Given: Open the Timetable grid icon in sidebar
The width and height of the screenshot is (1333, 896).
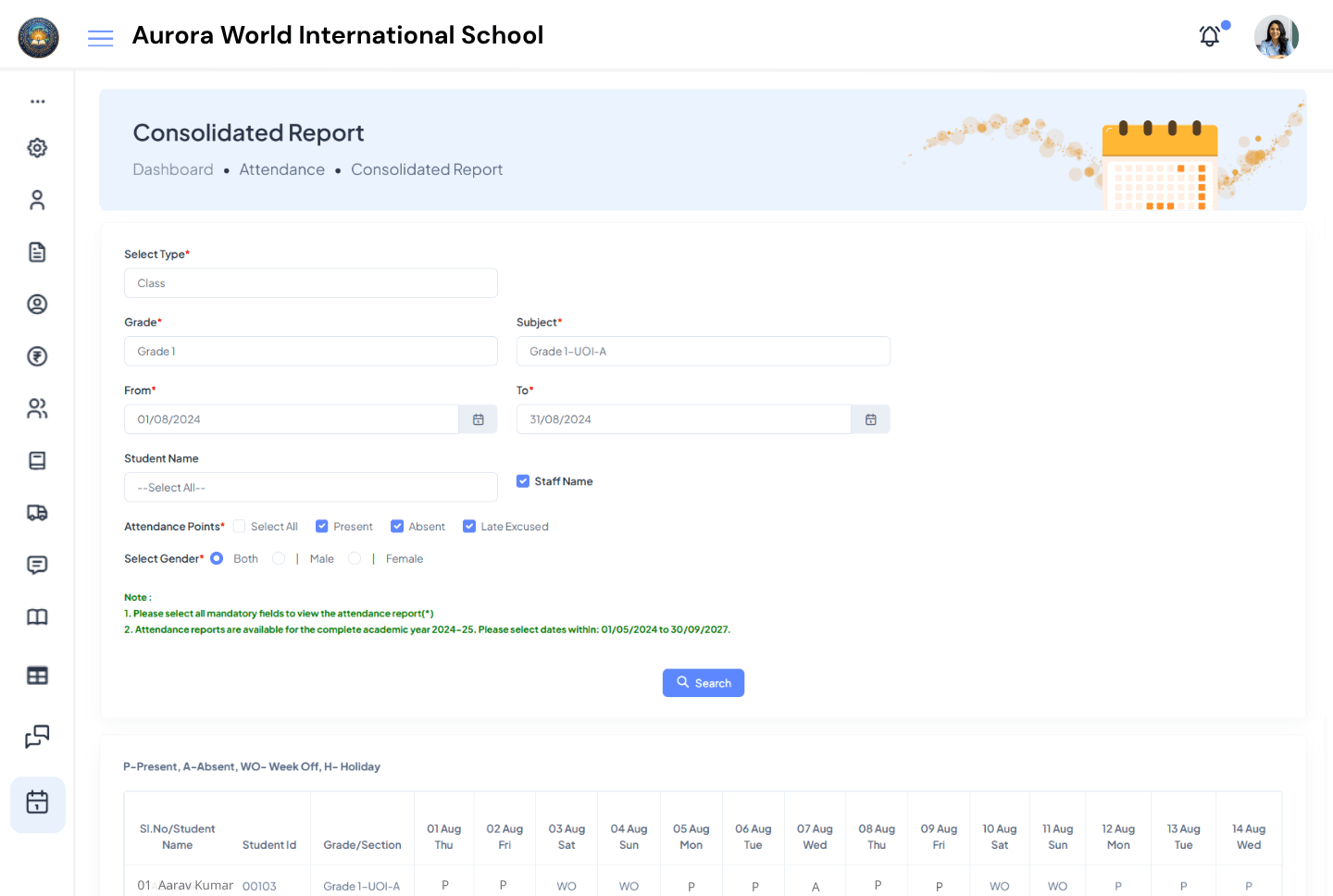Looking at the screenshot, I should click(x=37, y=675).
